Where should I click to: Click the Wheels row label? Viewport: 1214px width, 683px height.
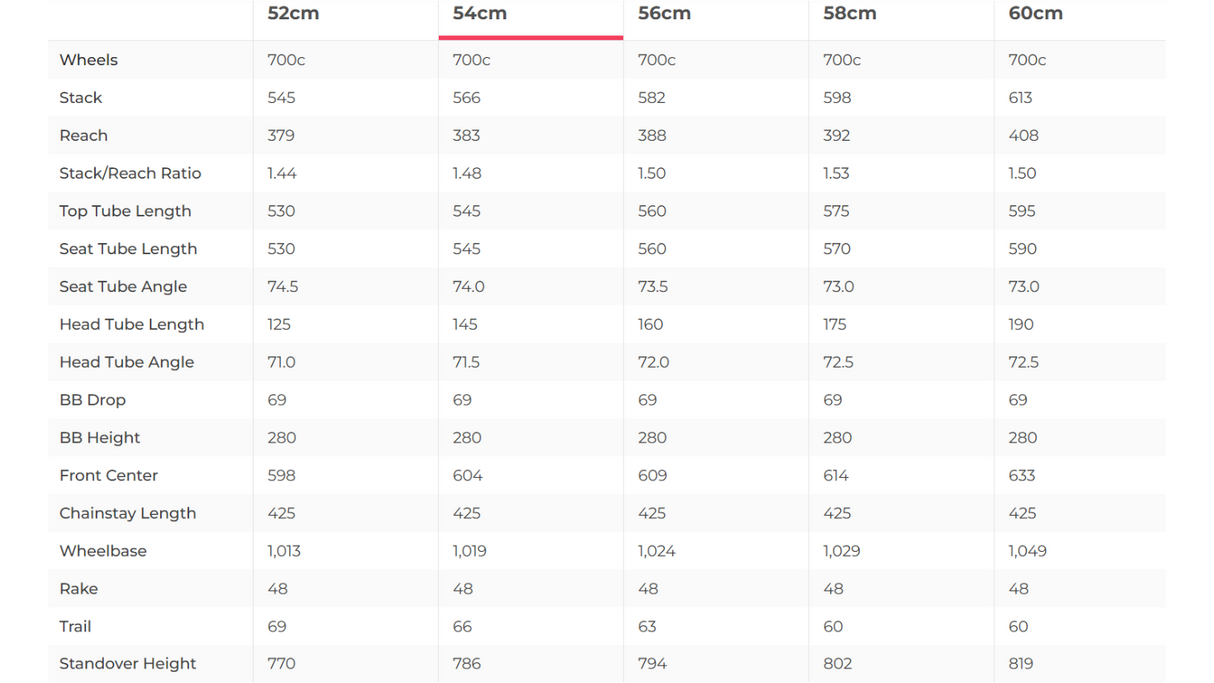[x=88, y=60]
